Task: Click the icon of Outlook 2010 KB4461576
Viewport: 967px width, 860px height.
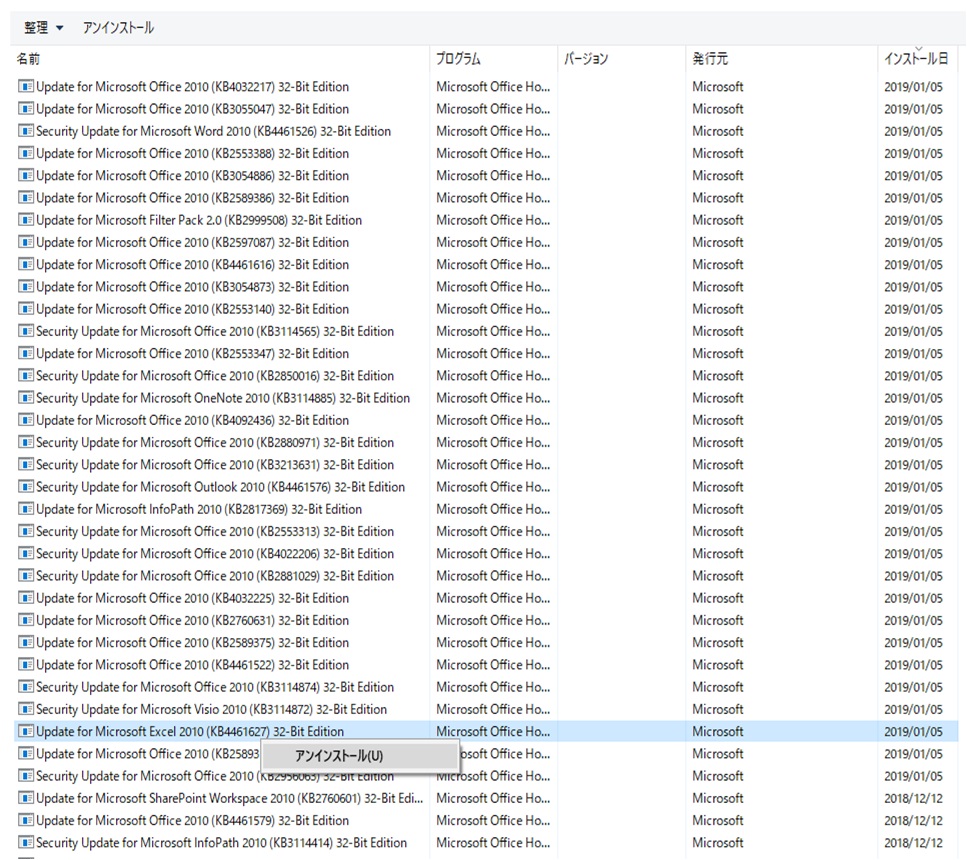Action: point(26,486)
